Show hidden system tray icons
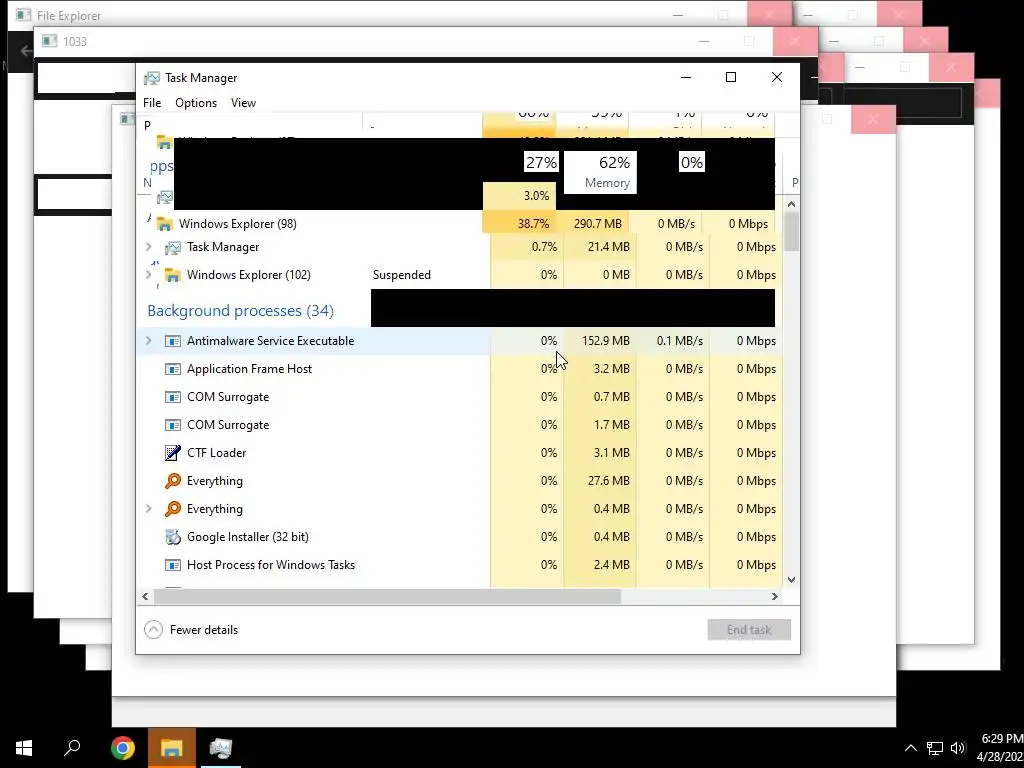Viewport: 1024px width, 768px height. [x=910, y=748]
